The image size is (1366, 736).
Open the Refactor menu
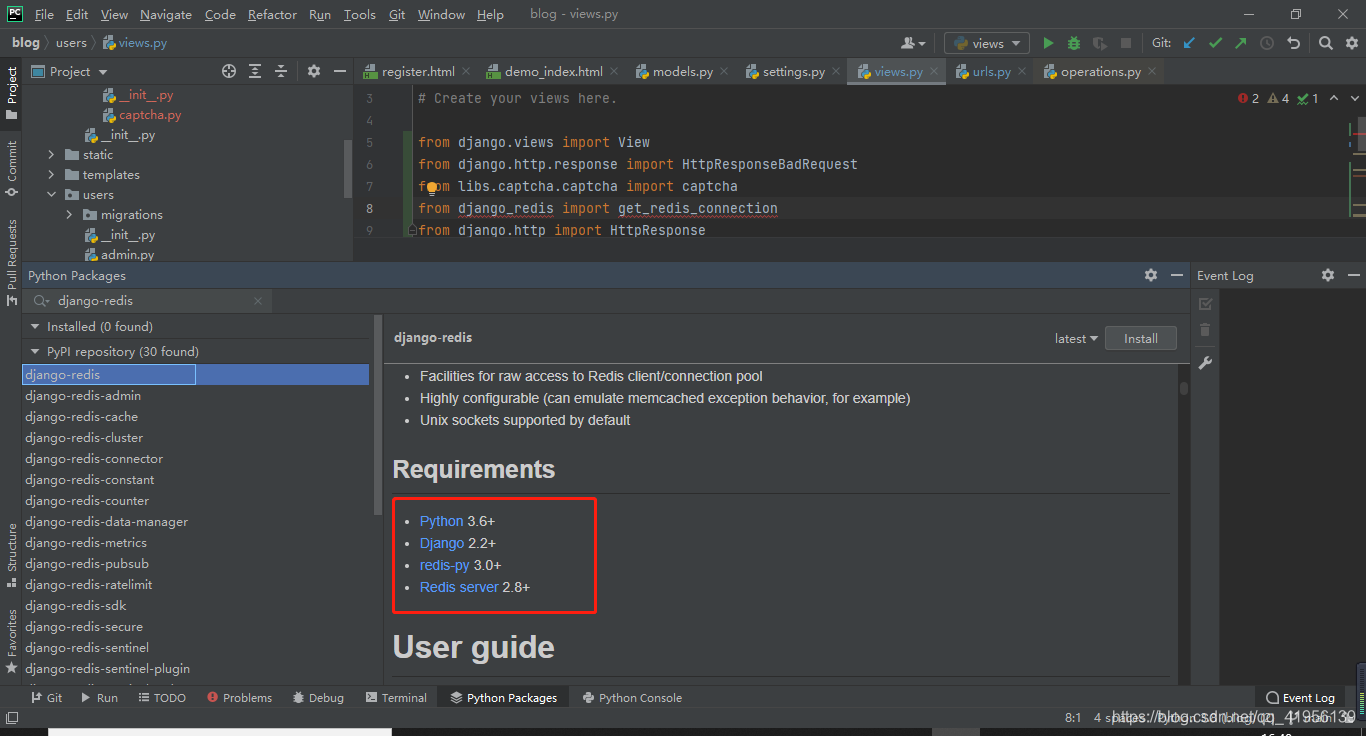click(272, 15)
